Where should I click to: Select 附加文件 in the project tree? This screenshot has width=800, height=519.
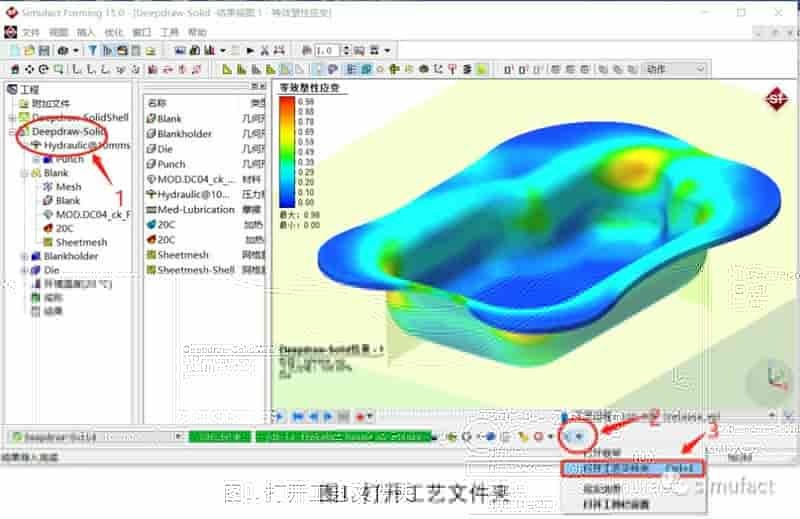45,103
